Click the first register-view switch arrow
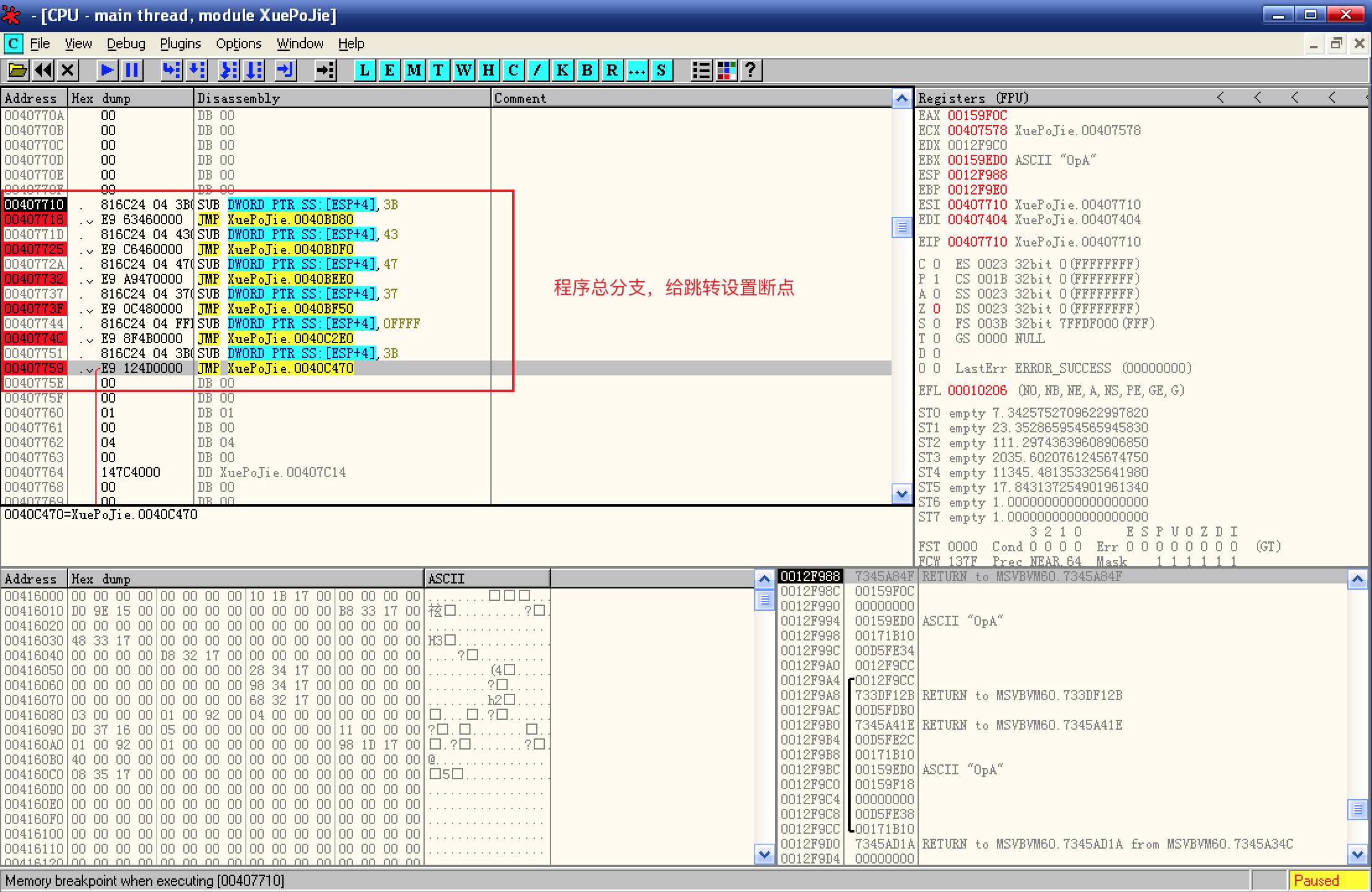 1220,97
